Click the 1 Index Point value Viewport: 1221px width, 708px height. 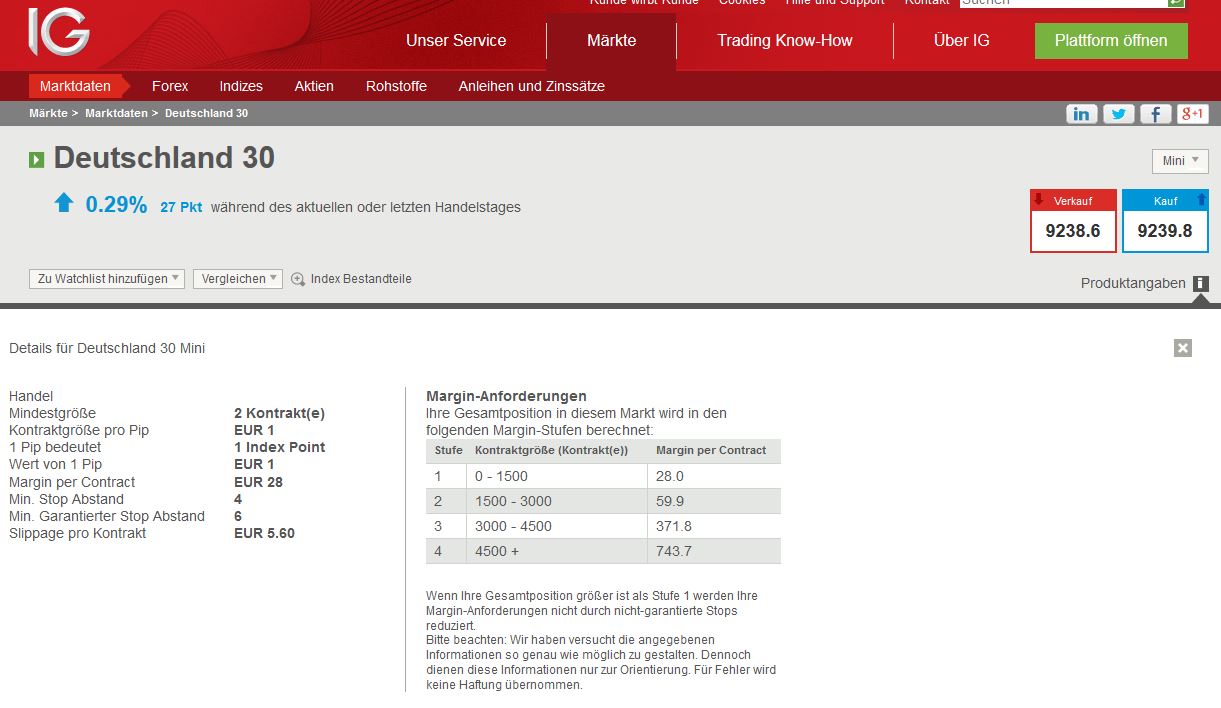[279, 447]
